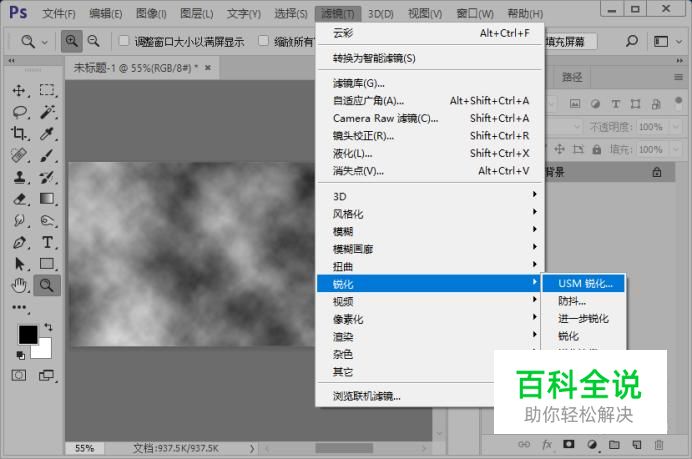Select the Magic Wand tool

point(47,112)
